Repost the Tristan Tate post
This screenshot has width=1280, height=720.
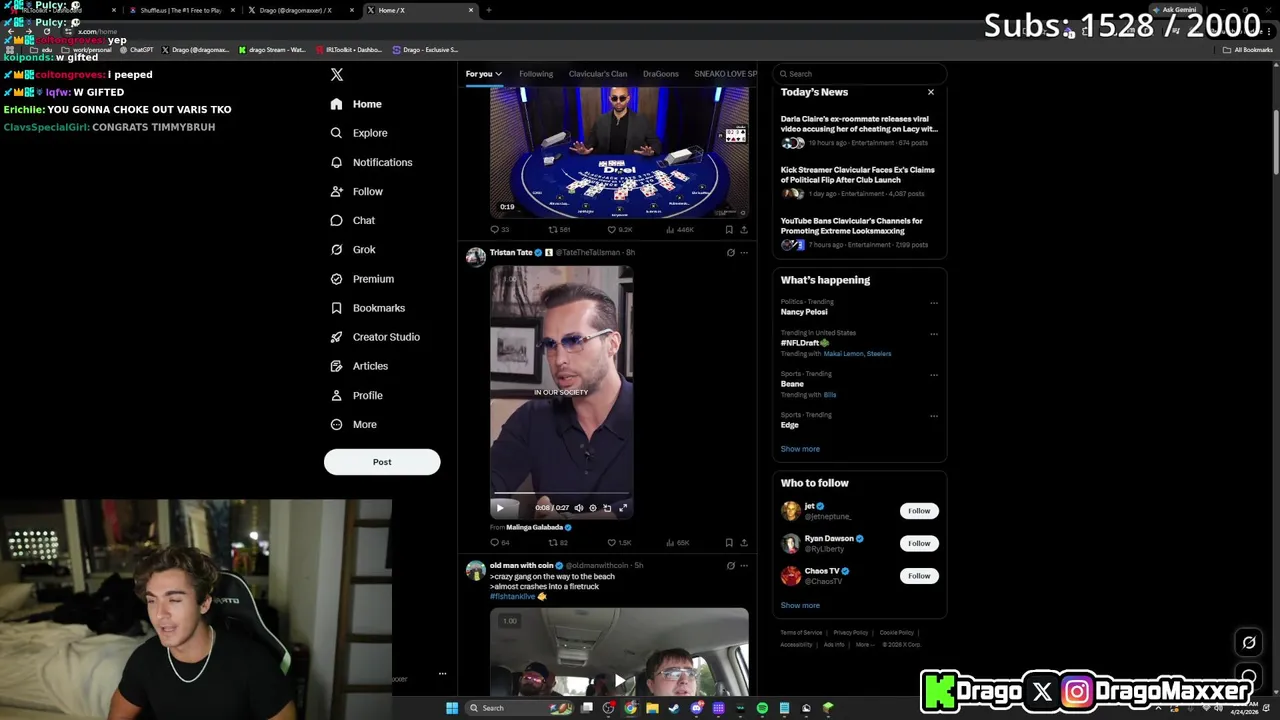pyautogui.click(x=558, y=543)
